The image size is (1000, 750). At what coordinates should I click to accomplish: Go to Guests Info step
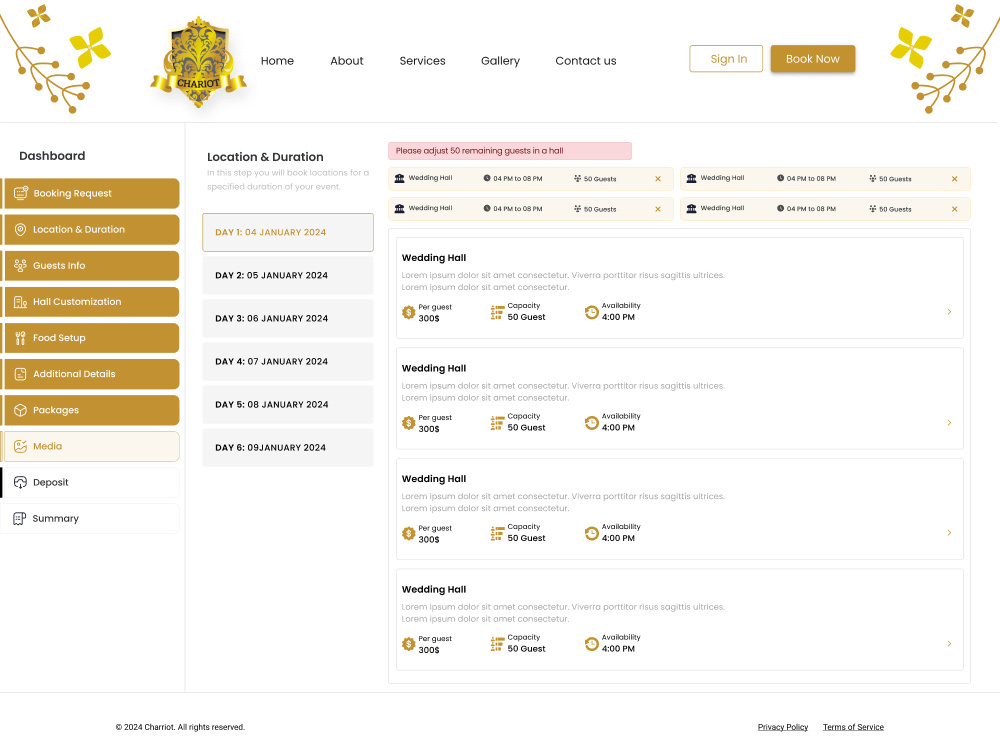90,266
